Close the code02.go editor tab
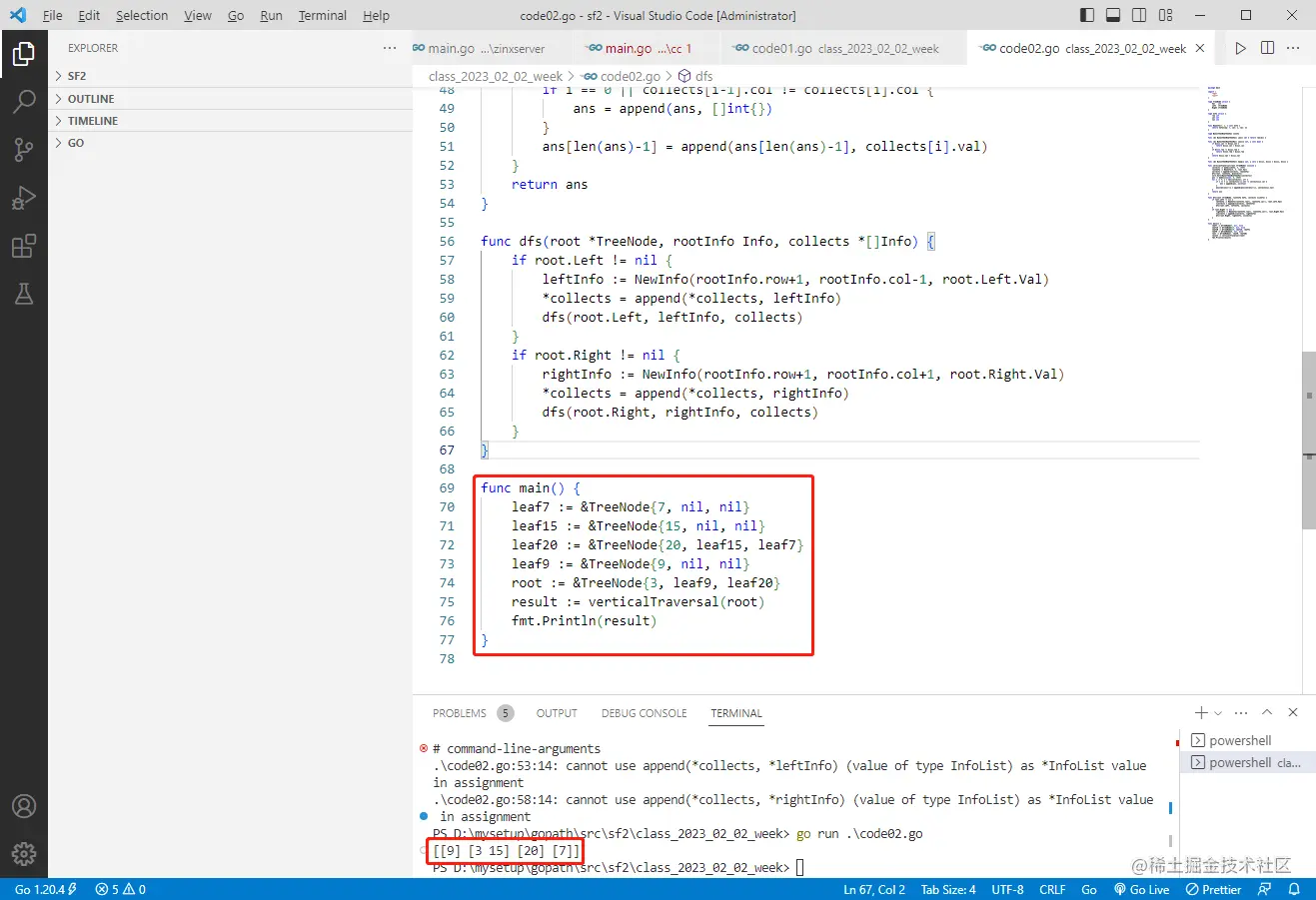The image size is (1316, 900). tap(1200, 48)
